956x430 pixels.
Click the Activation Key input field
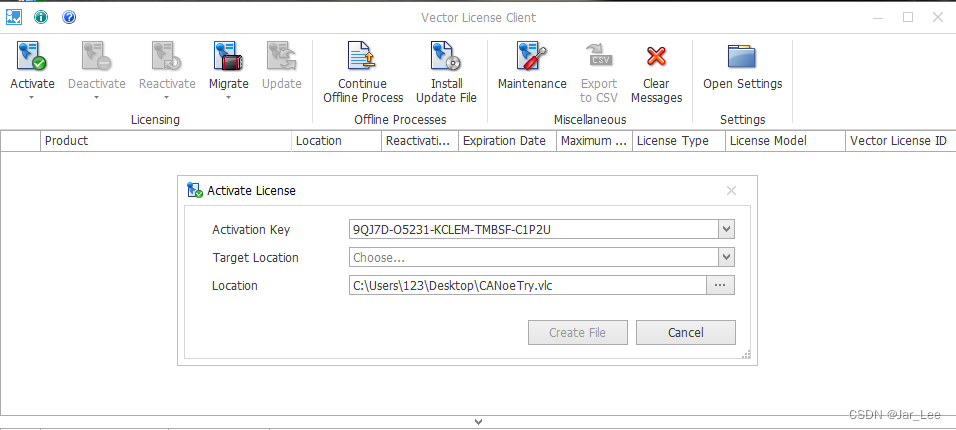(533, 230)
